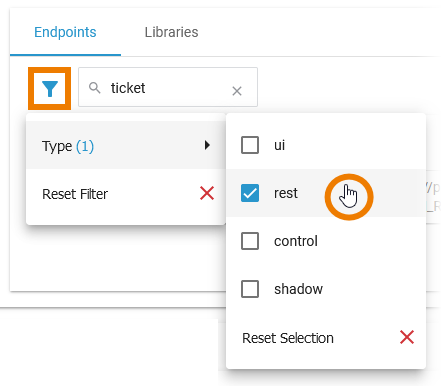Screen dimensions: 442x386
Task: Check the shadow checkbox
Action: [x=250, y=289]
